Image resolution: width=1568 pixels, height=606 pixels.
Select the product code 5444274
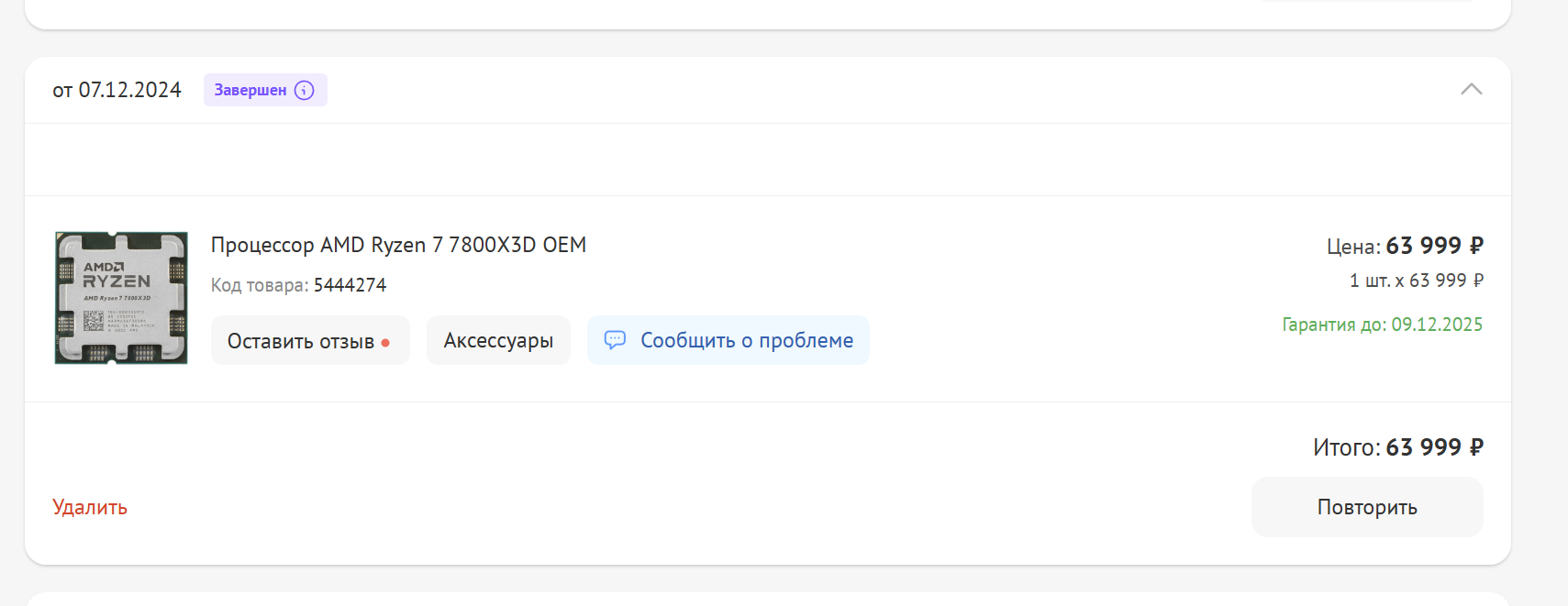(350, 285)
